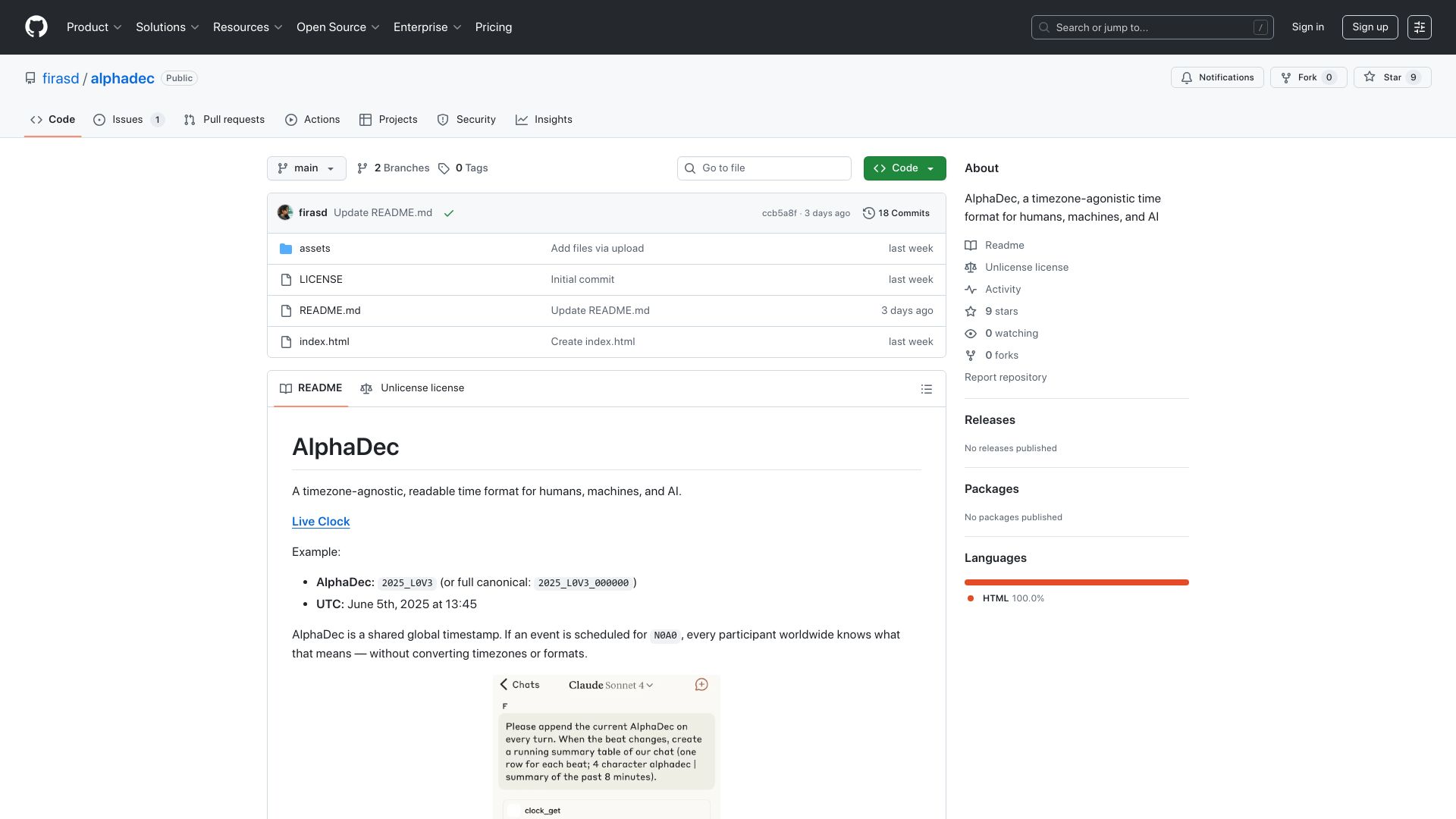Viewport: 1456px width, 819px height.
Task: Open the Live Clock link
Action: pos(321,522)
